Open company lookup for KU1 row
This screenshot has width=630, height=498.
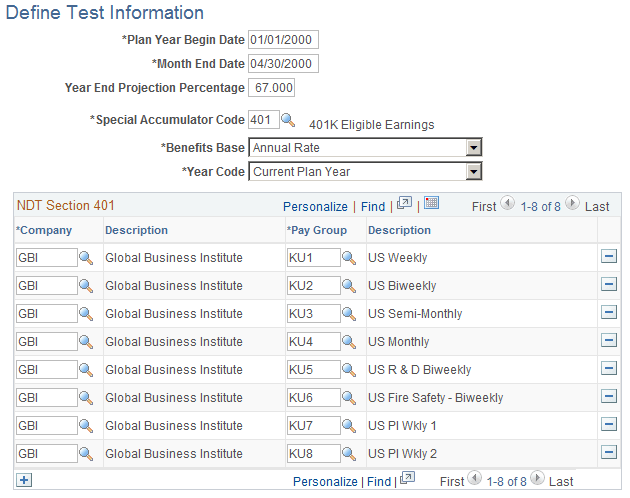pos(86,258)
